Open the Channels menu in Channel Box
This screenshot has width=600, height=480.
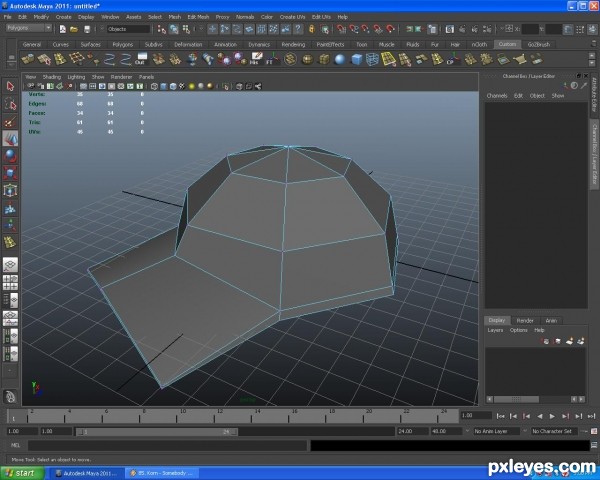pyautogui.click(x=497, y=96)
